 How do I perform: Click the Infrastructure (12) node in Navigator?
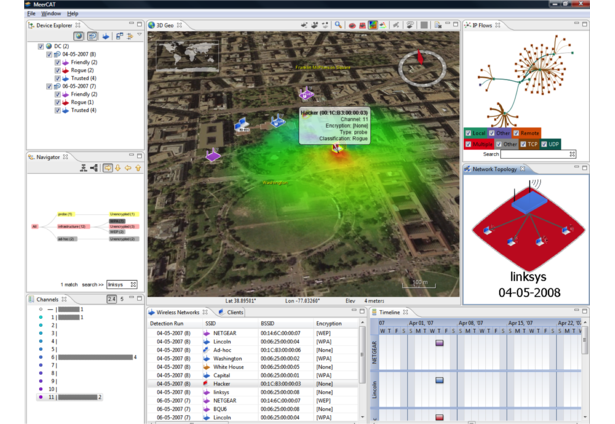[74, 226]
